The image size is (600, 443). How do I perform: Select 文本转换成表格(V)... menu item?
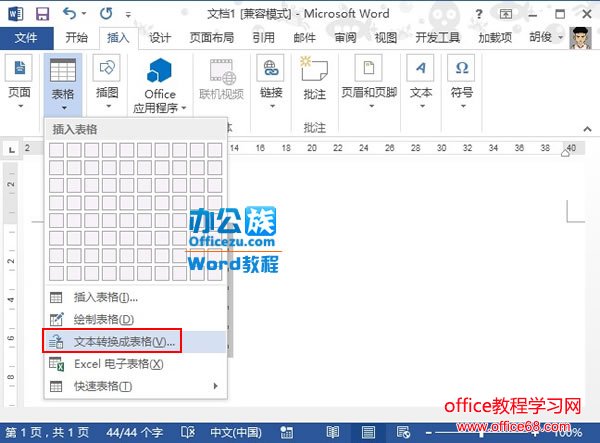pyautogui.click(x=136, y=341)
